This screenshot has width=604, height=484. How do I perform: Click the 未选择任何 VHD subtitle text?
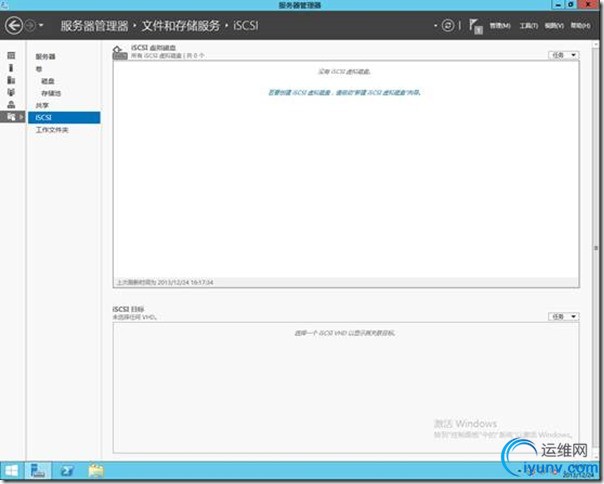tap(134, 317)
